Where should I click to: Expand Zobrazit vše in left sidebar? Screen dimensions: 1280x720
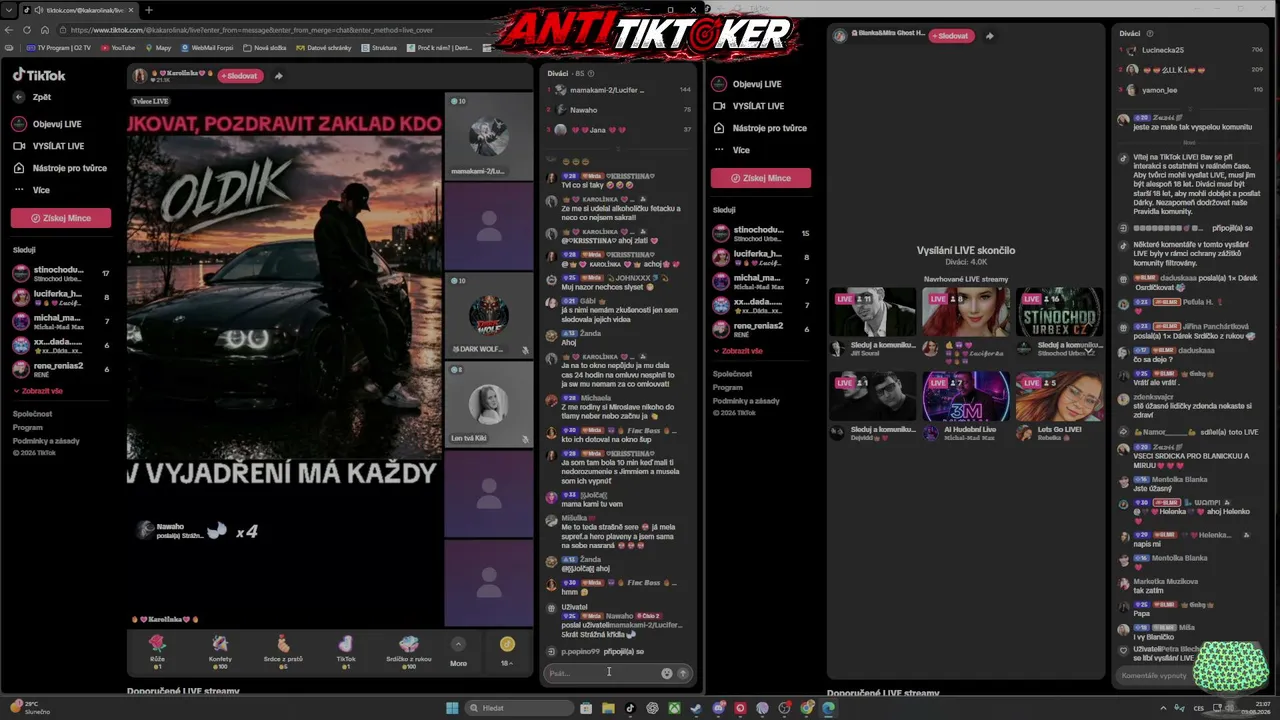(38, 391)
